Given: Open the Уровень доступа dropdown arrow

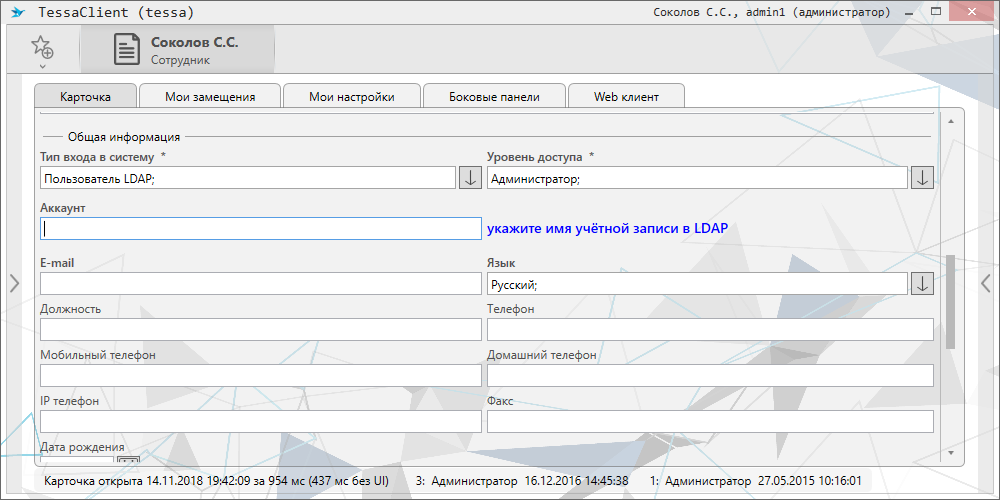Looking at the screenshot, I should pos(922,178).
